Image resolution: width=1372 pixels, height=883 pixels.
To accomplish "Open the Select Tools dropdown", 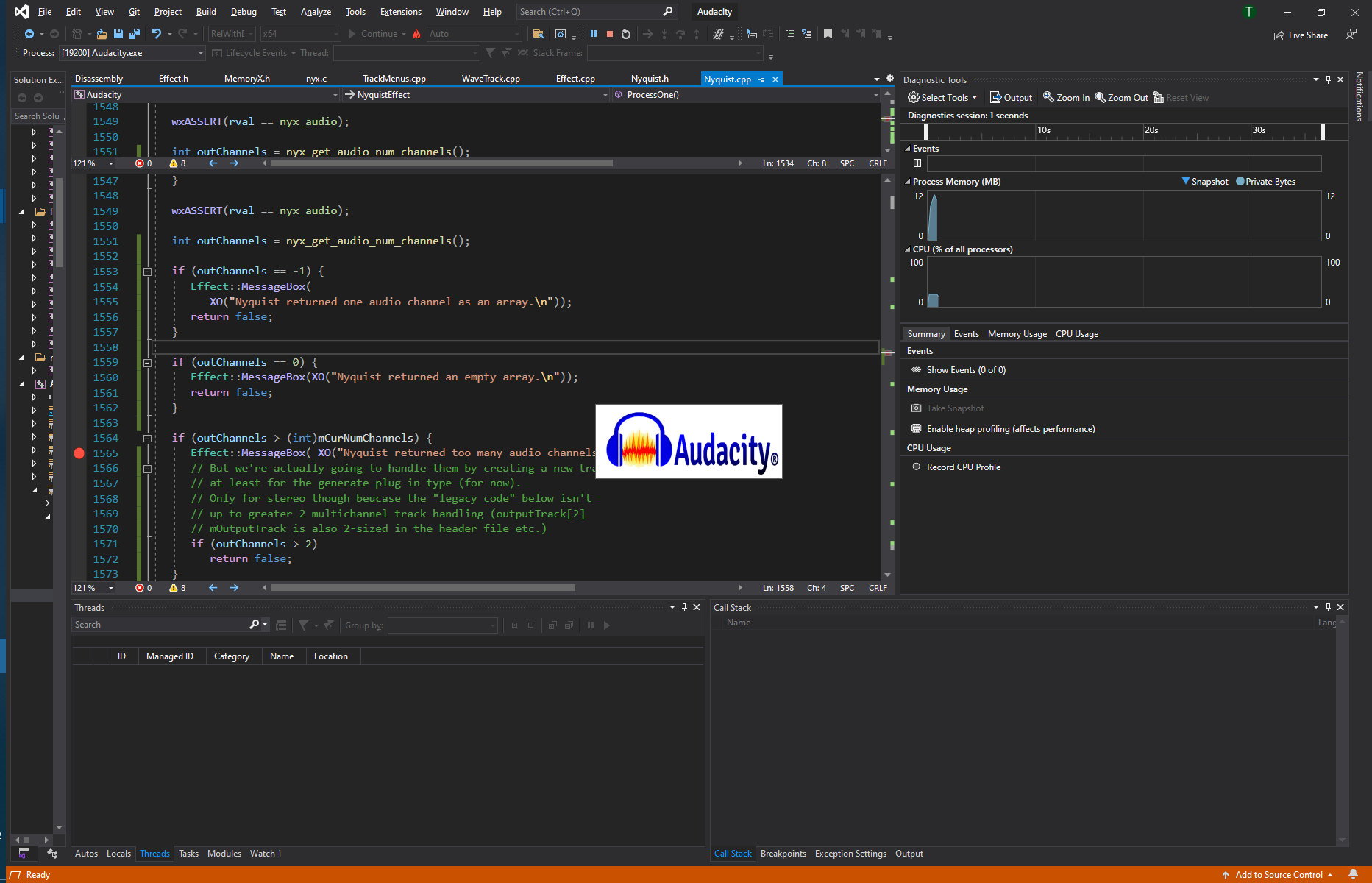I will click(x=943, y=96).
